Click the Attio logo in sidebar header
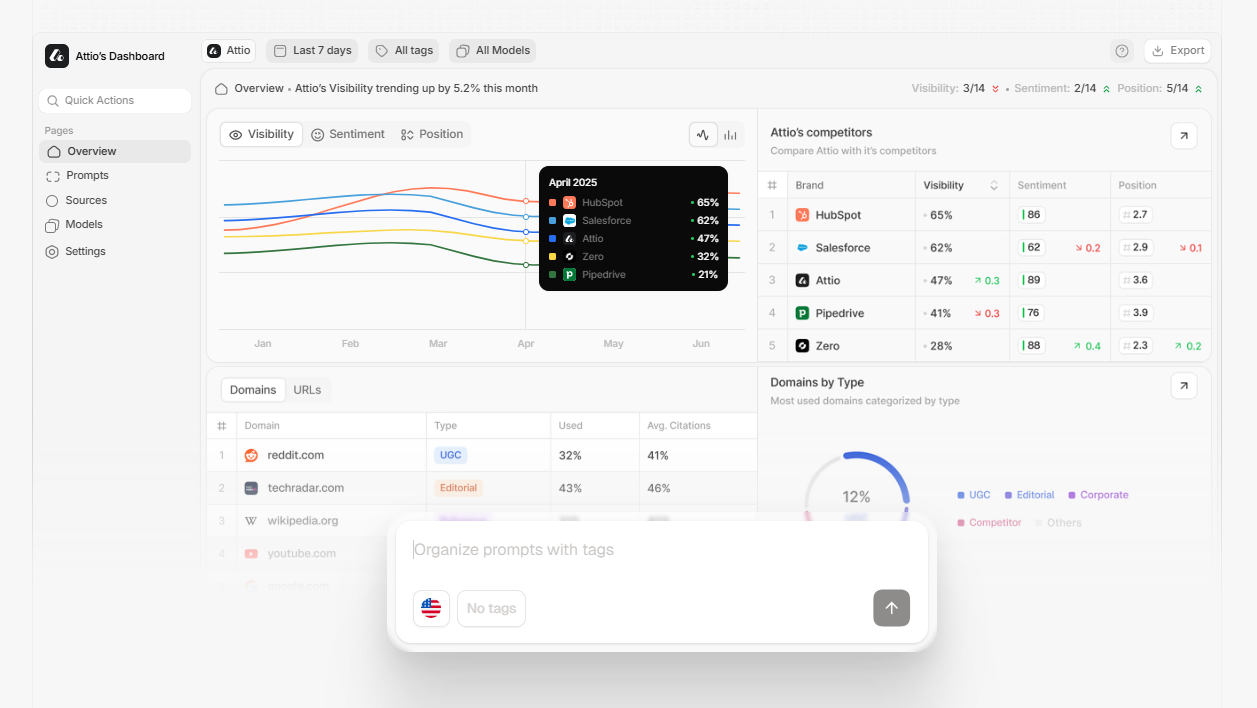 tap(57, 56)
